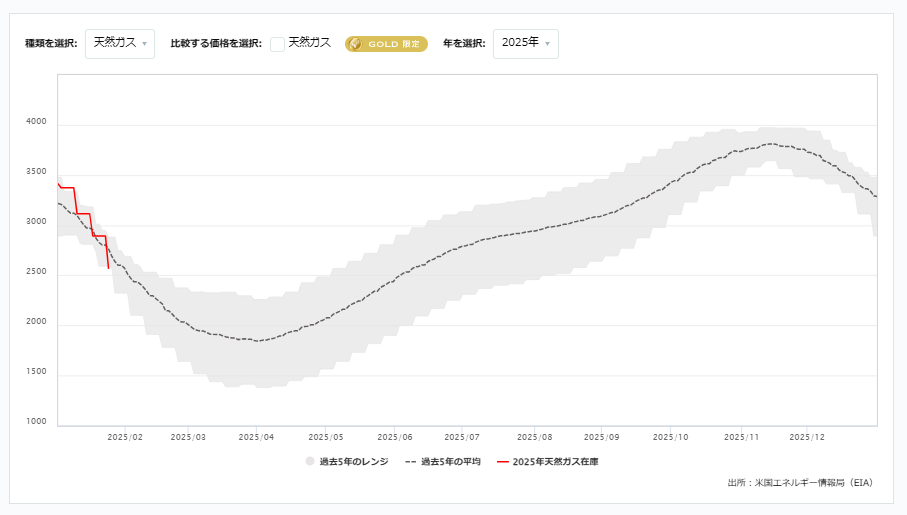
Task: Click the gold coin icon in badge
Action: [355, 44]
